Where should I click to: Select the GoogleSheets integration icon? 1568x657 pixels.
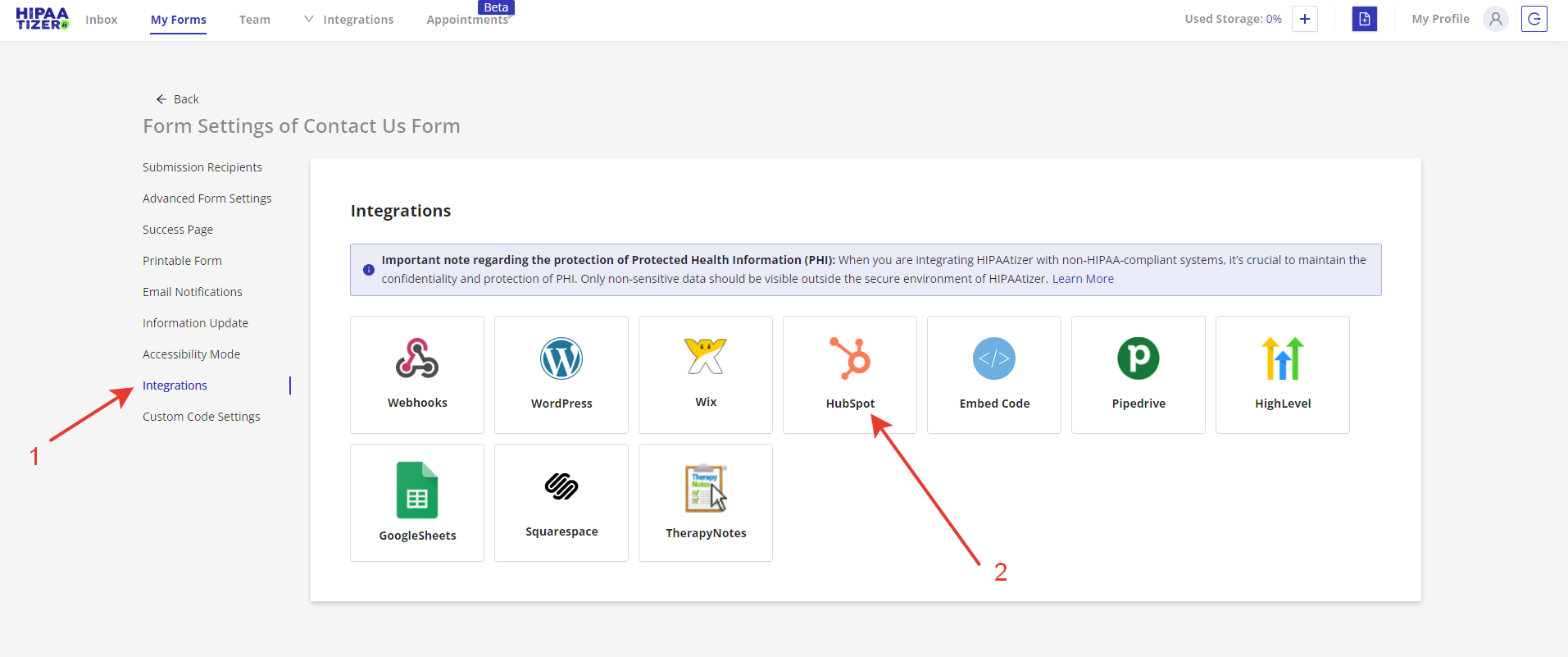point(417,490)
